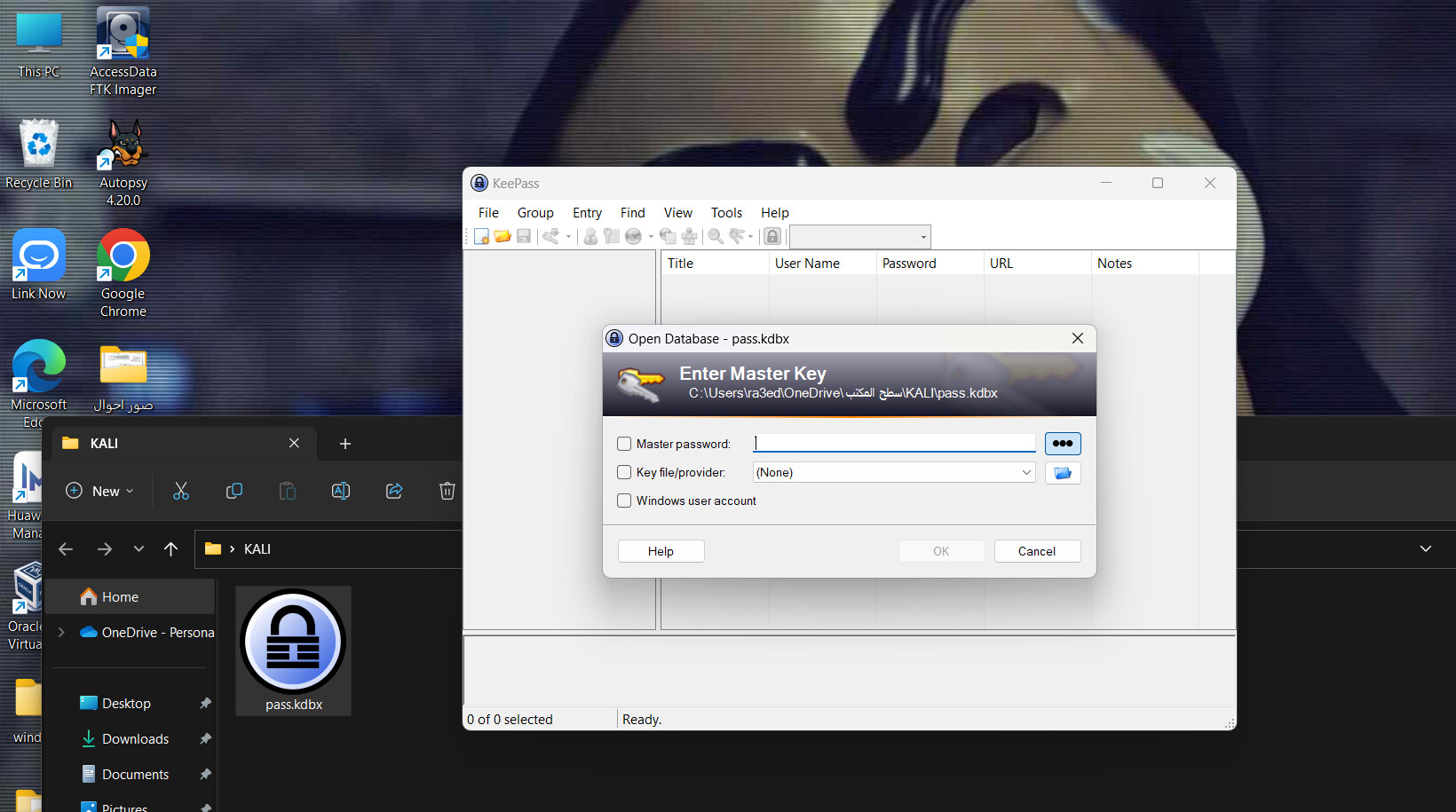Screen dimensions: 1456x812
Task: Click the Copy URL toolbar icon
Action: pos(668,236)
